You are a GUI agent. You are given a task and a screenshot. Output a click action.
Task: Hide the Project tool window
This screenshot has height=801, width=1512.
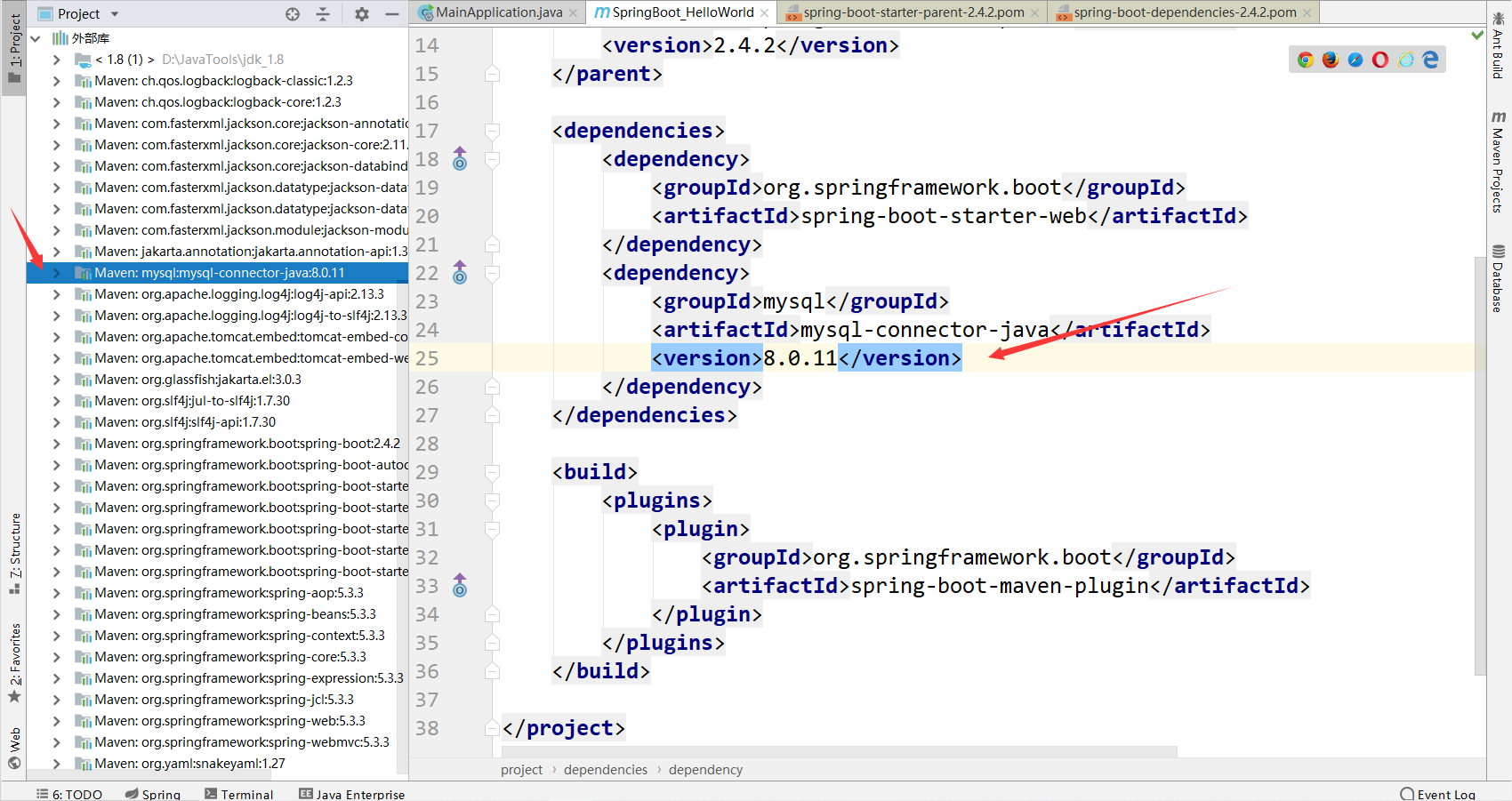coord(391,14)
